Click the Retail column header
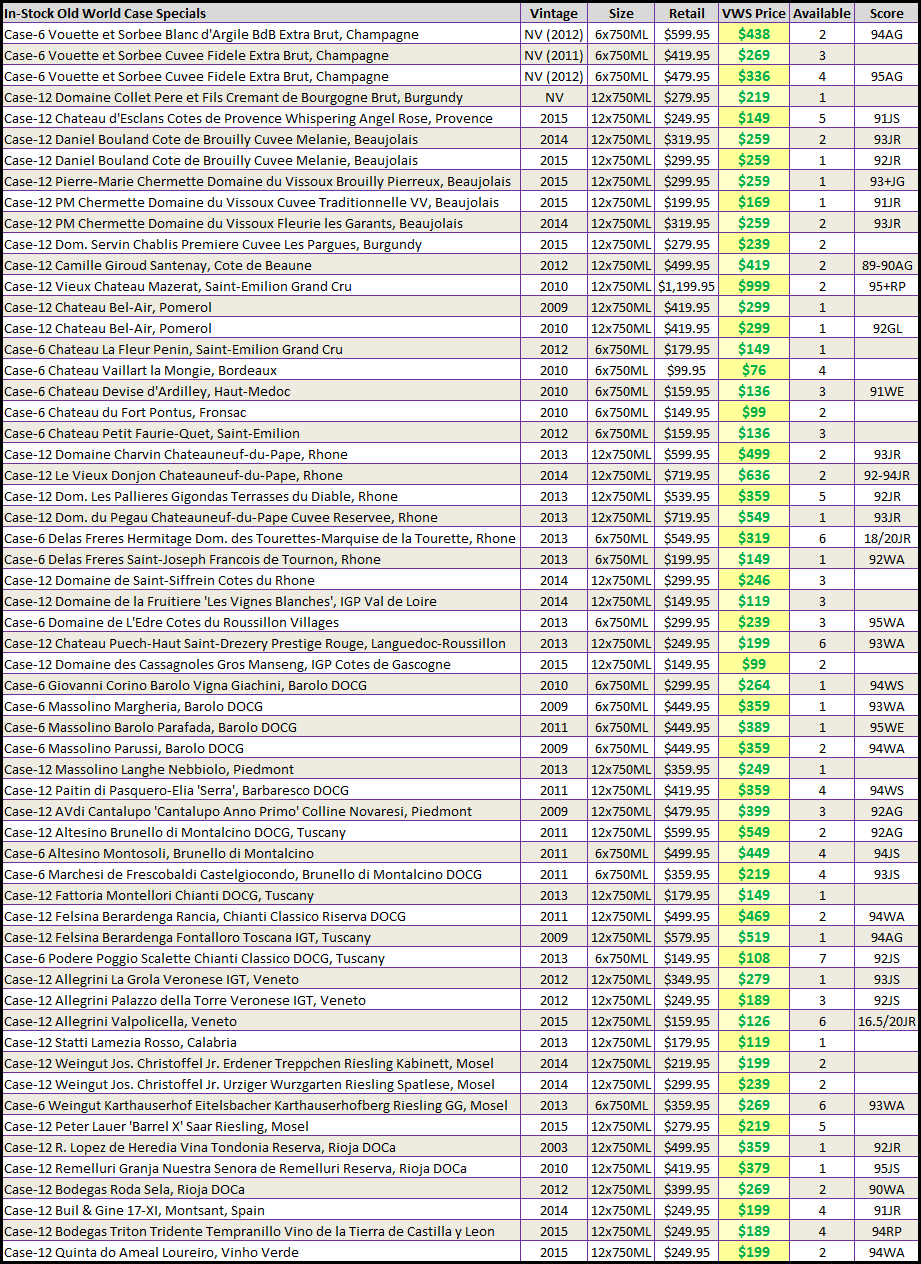 point(686,14)
